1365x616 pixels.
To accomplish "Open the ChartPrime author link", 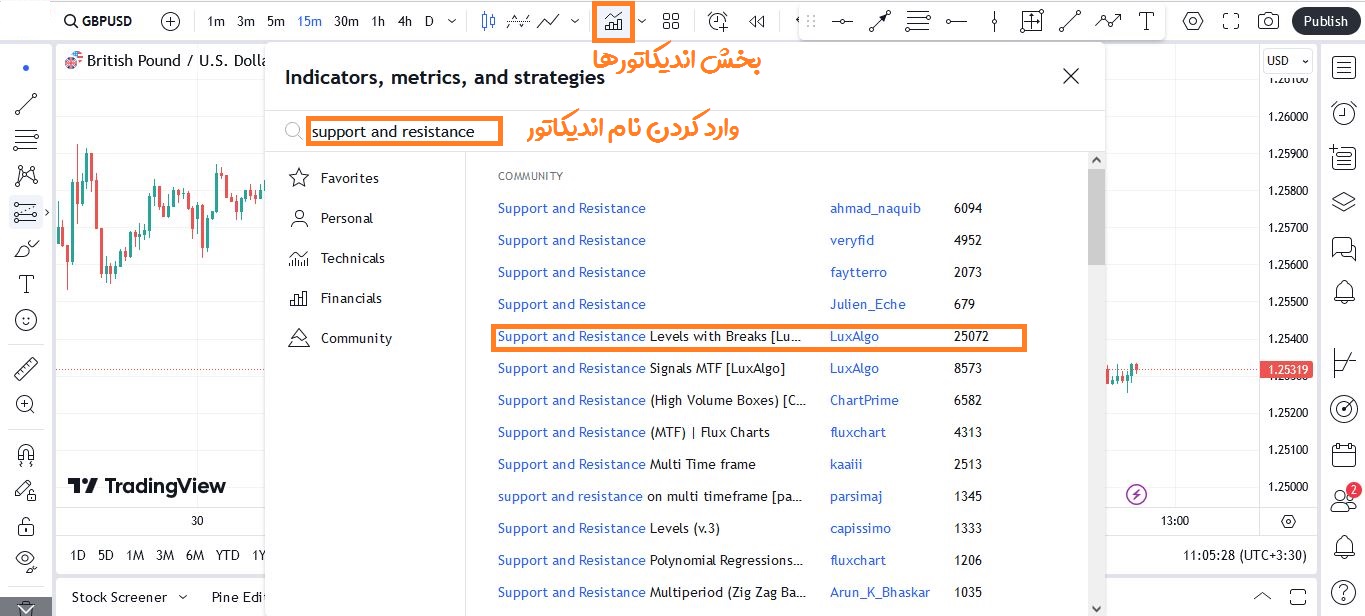I will (x=864, y=400).
